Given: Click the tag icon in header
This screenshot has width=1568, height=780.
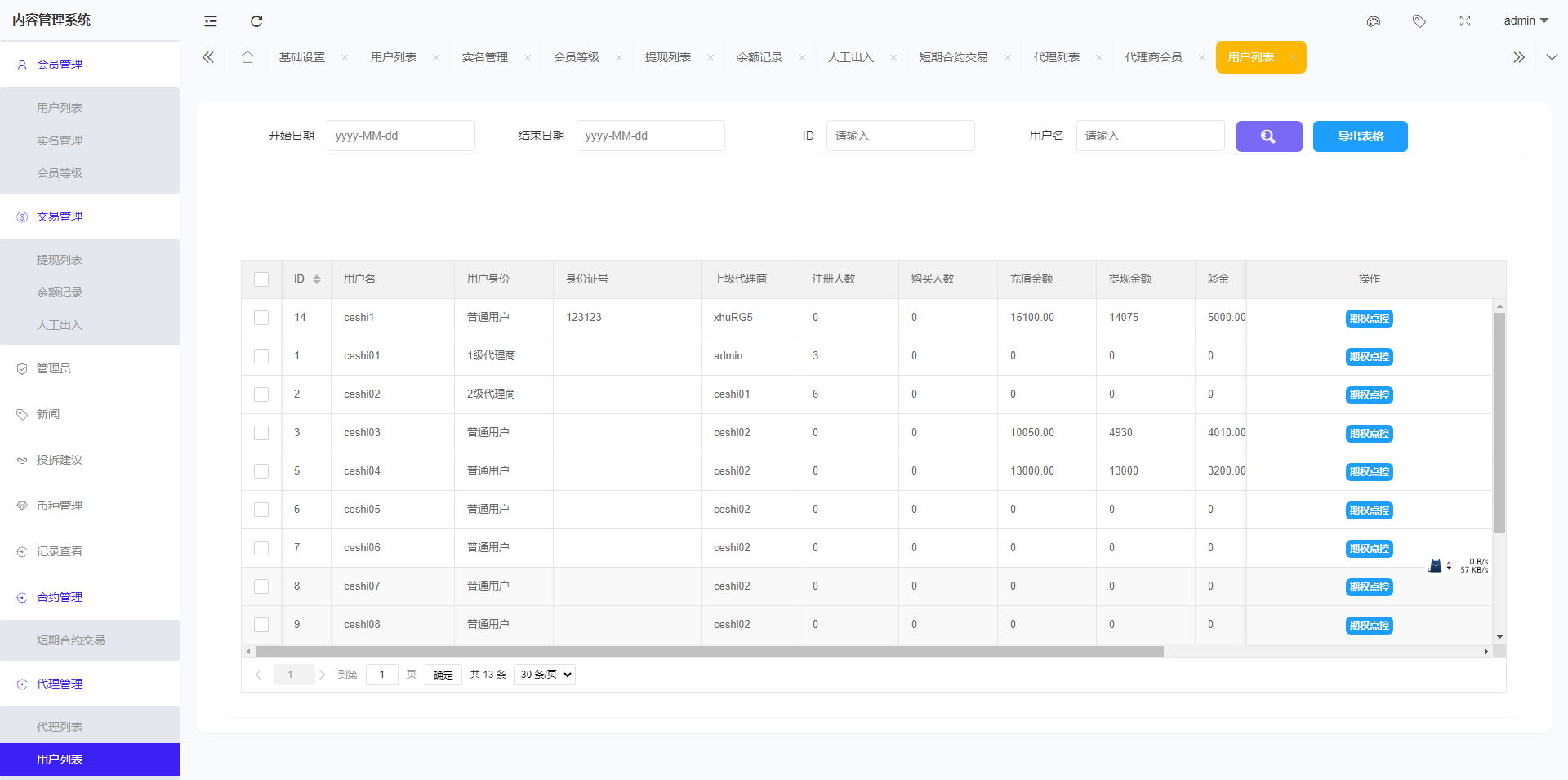Looking at the screenshot, I should point(1419,21).
